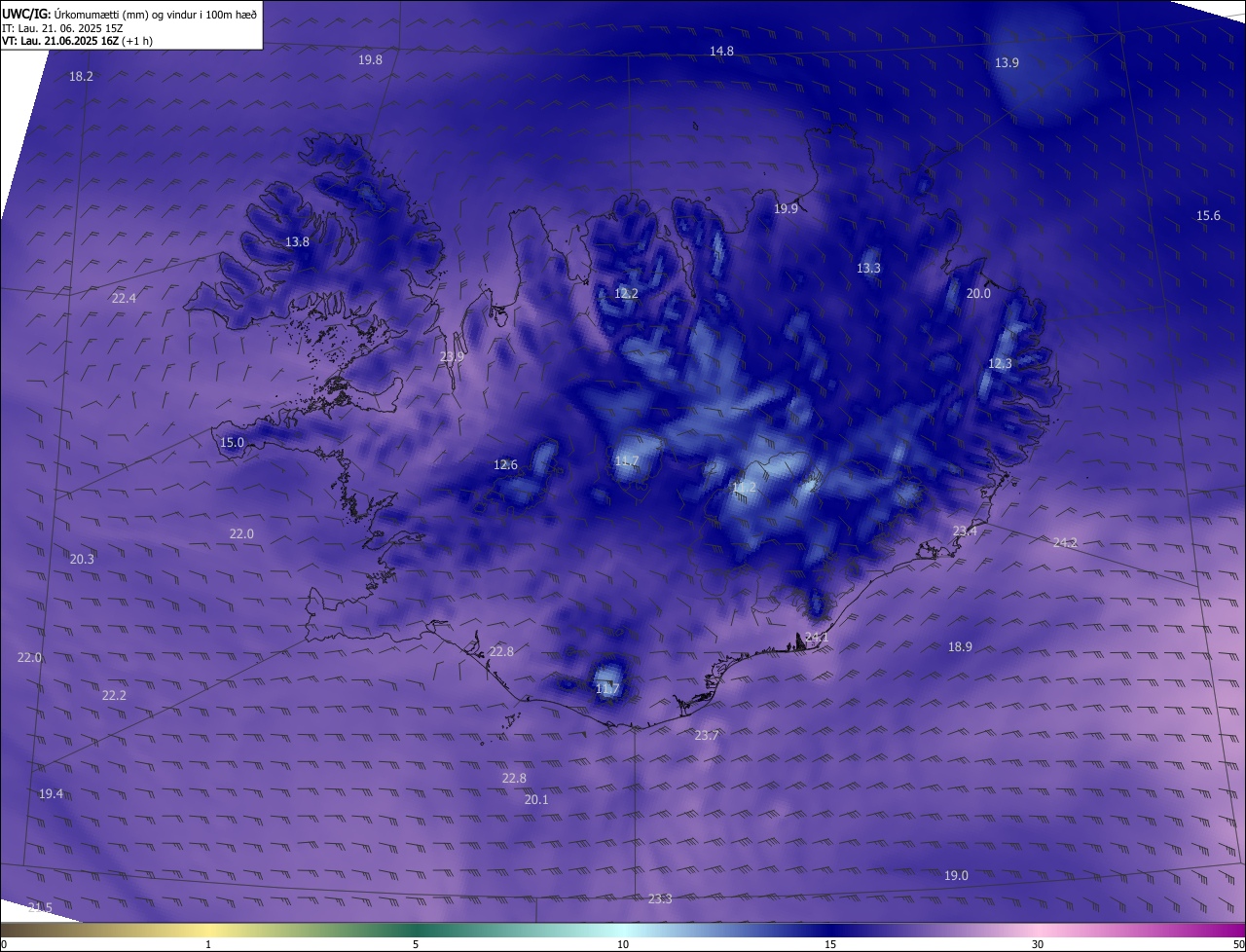1246x952 pixels.
Task: Click the 20.3 value label
Action: (x=82, y=559)
